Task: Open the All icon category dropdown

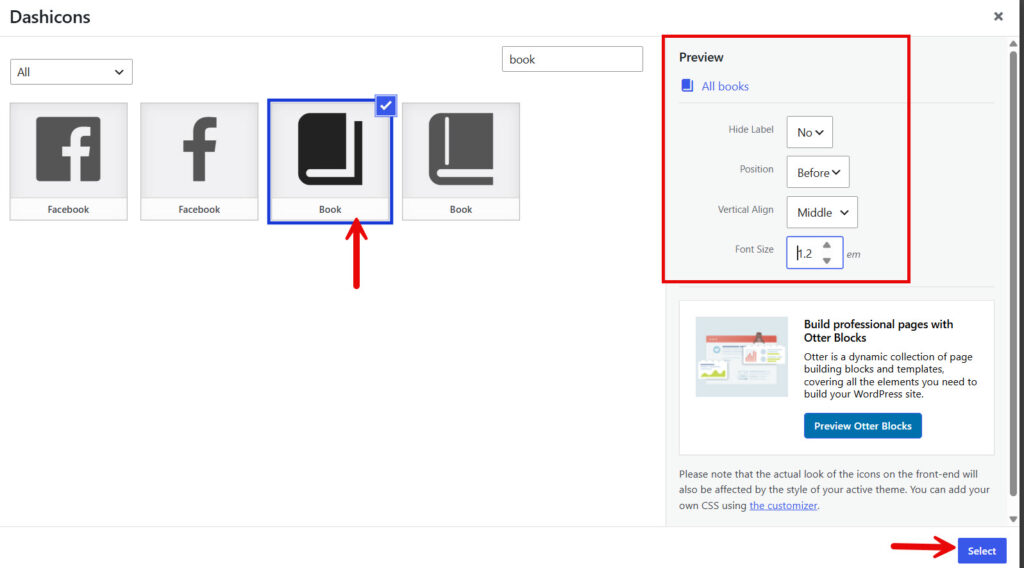Action: (71, 72)
